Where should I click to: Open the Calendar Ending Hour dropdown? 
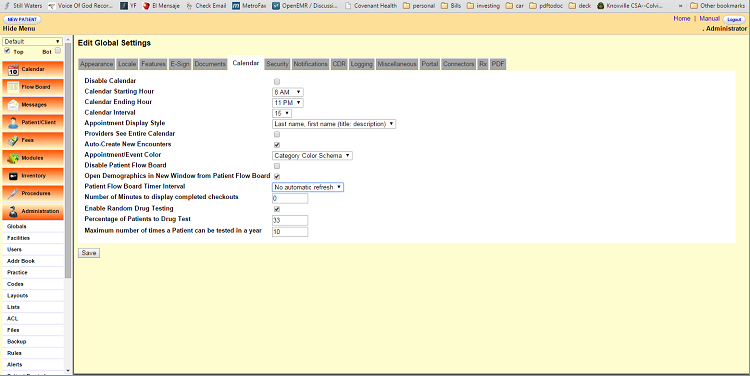[x=288, y=103]
